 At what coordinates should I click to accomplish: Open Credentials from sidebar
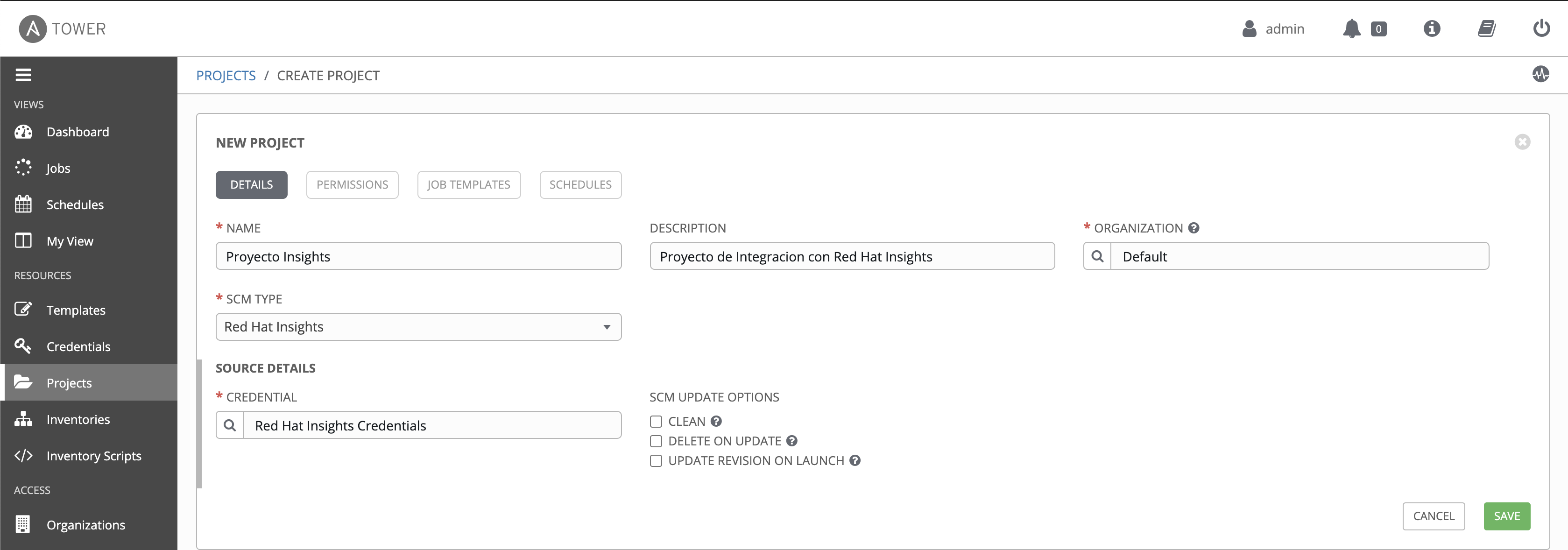[89, 346]
